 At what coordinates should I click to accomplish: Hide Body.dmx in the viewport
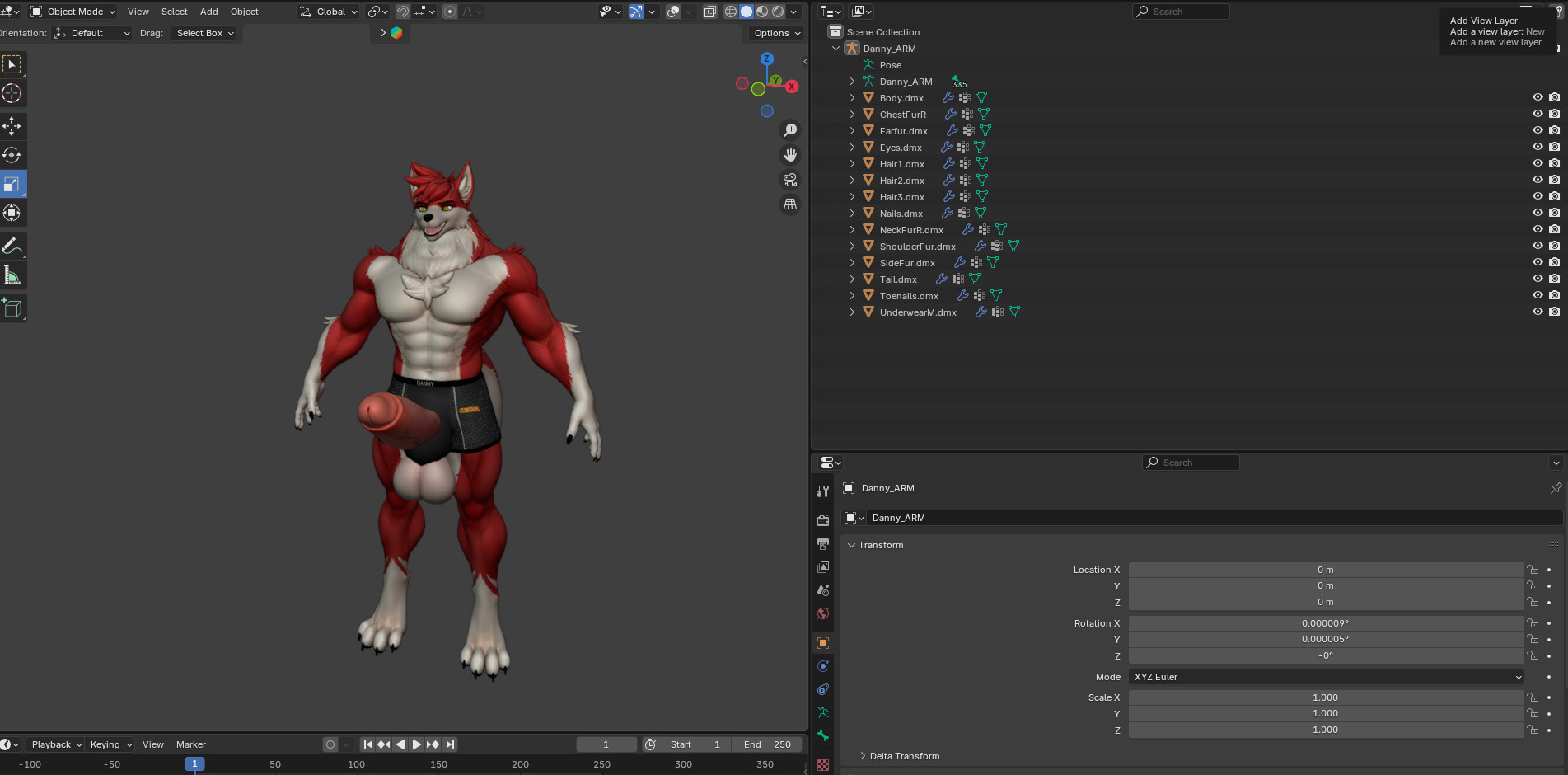pyautogui.click(x=1538, y=97)
